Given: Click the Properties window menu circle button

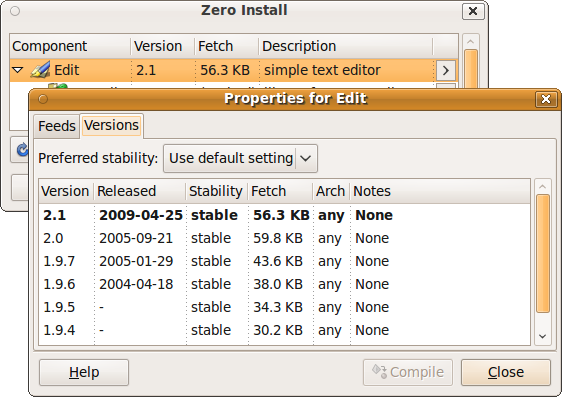Looking at the screenshot, I should 43,99.
